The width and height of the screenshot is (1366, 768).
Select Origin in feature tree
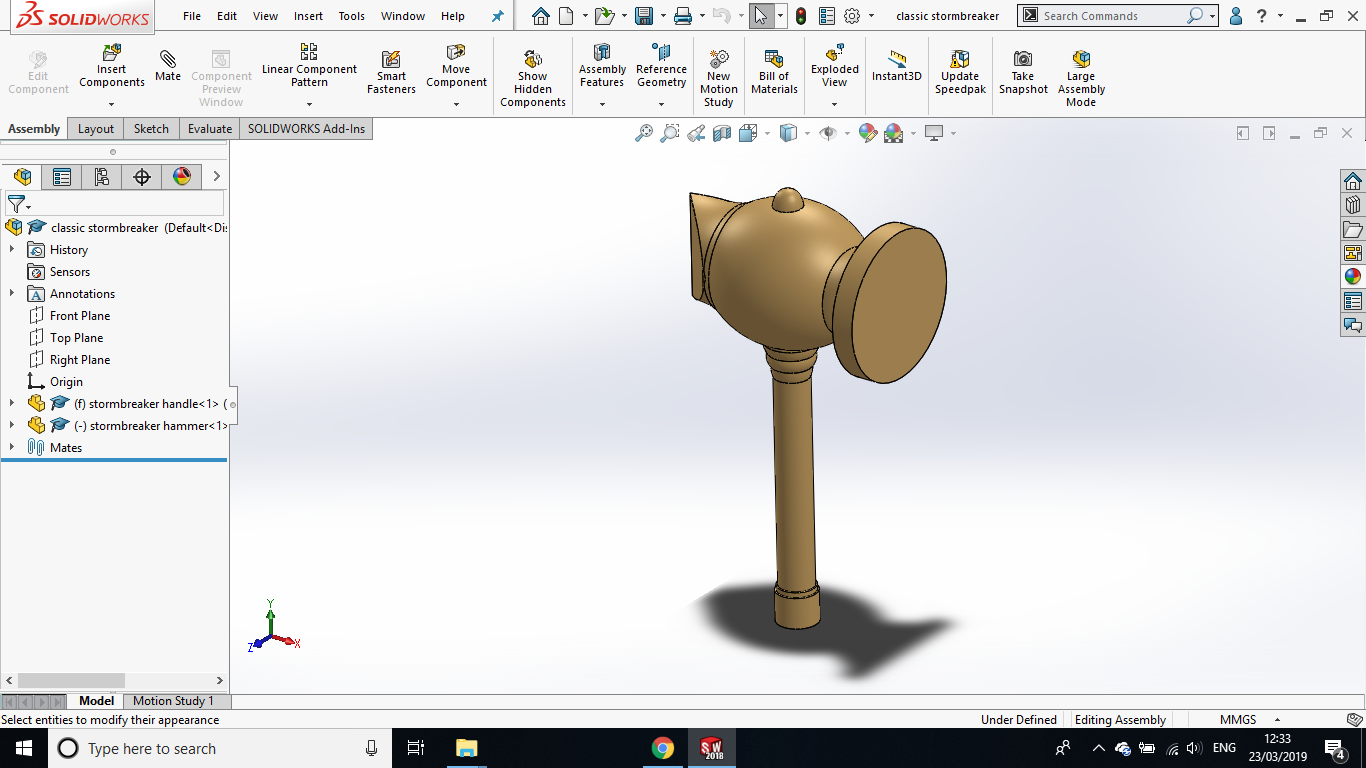click(x=66, y=382)
